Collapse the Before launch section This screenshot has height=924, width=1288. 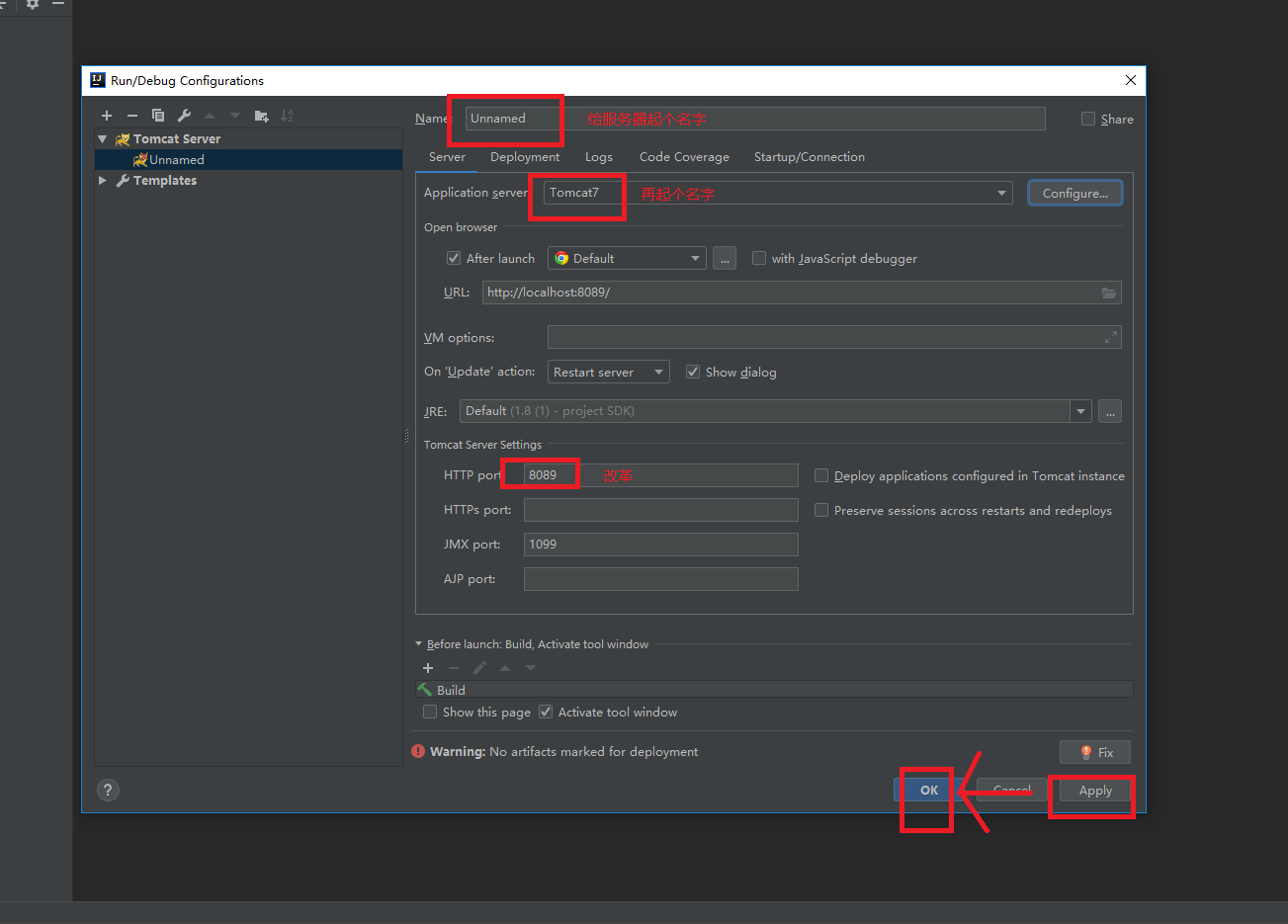click(x=419, y=643)
